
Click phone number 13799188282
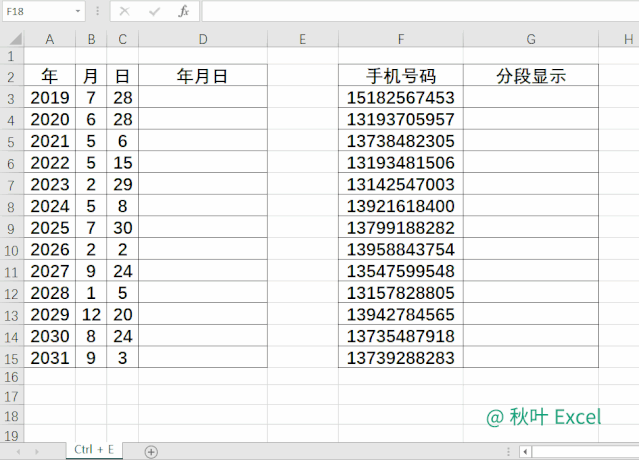pyautogui.click(x=401, y=227)
